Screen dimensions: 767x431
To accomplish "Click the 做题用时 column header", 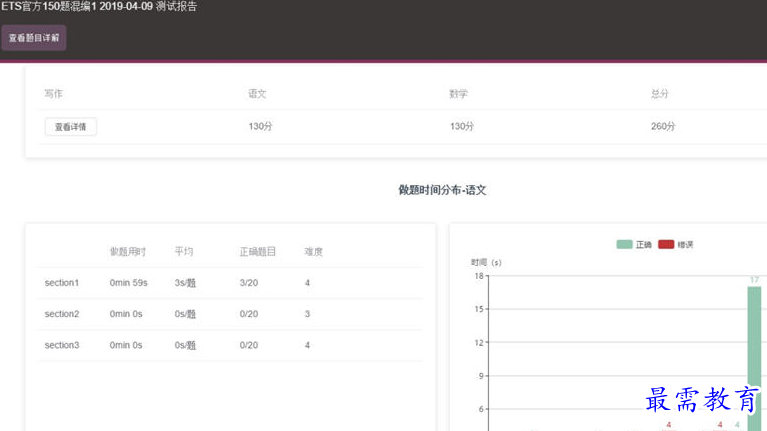I will coord(128,252).
